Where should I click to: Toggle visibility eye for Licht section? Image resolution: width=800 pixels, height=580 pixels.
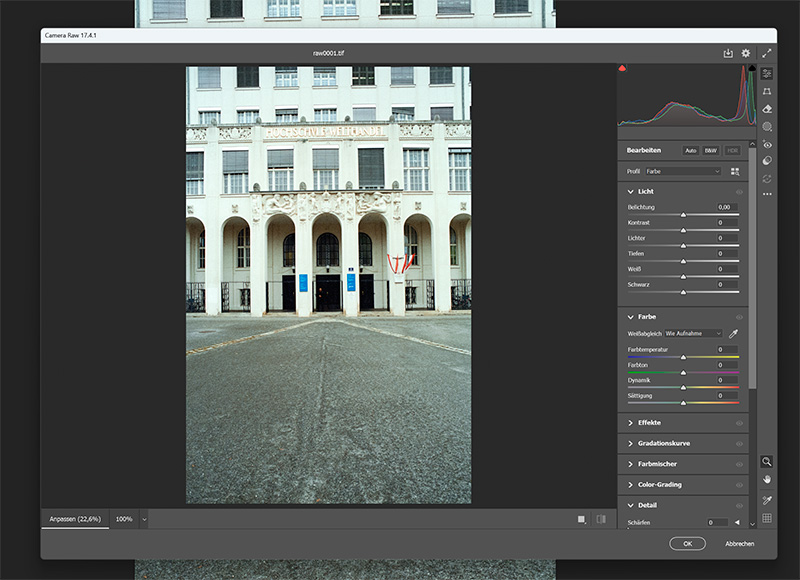pos(739,192)
